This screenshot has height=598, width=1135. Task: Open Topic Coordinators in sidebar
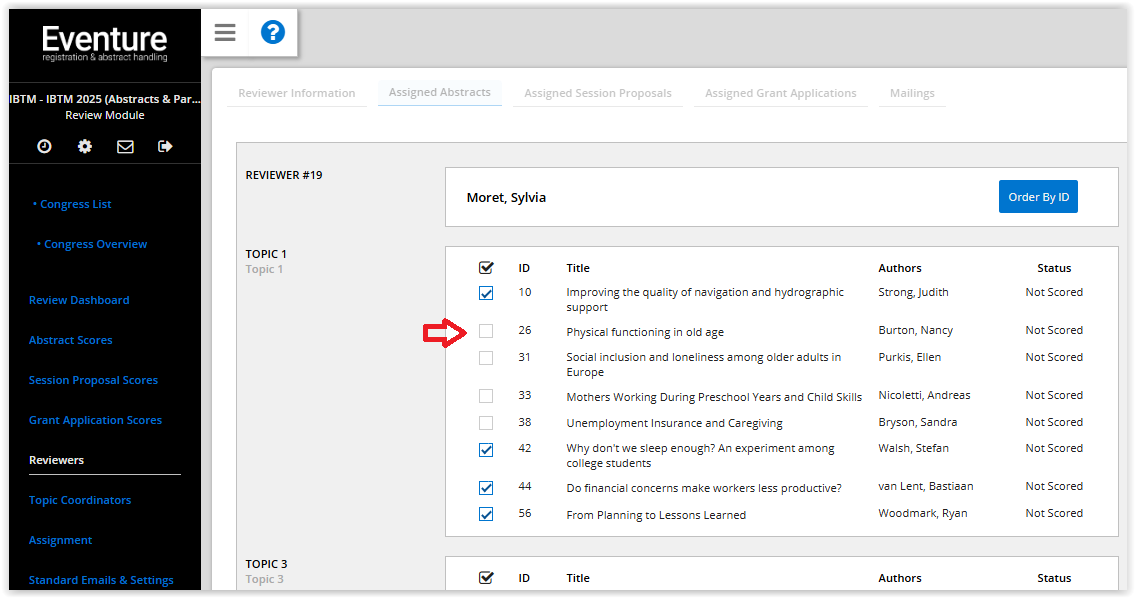(x=80, y=500)
